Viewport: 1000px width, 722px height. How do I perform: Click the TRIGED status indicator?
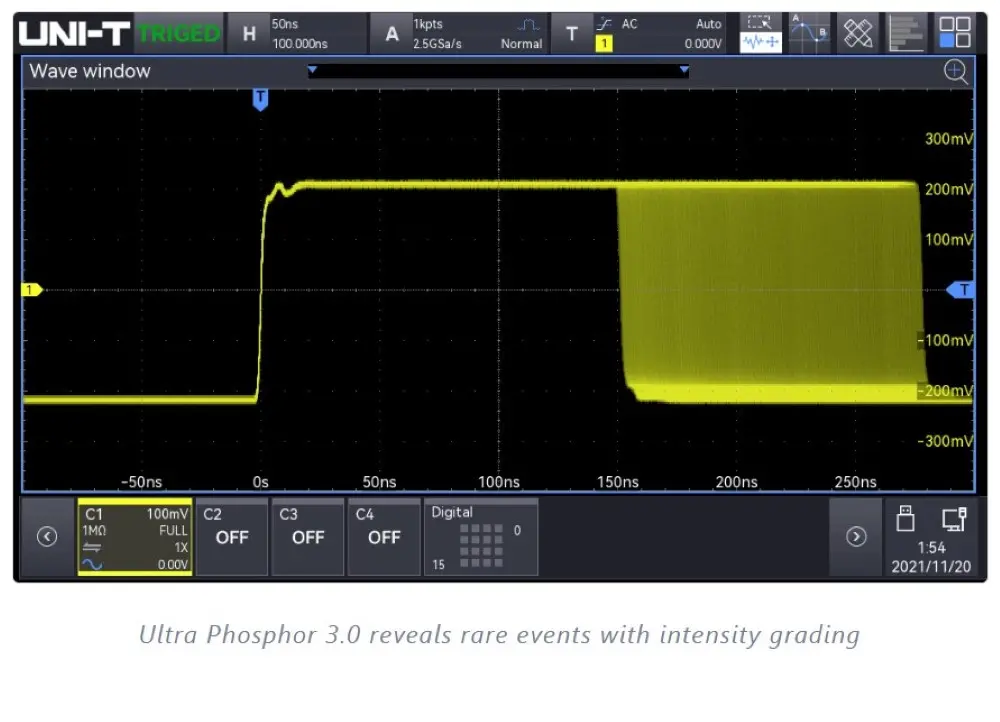pyautogui.click(x=179, y=33)
